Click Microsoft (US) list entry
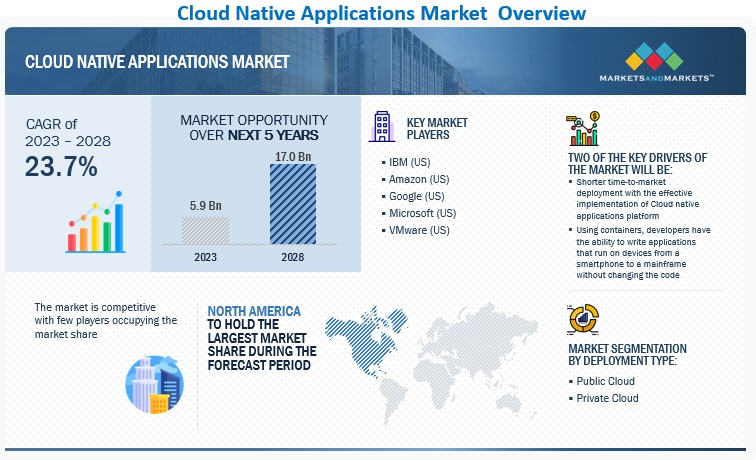756x460 pixels. point(420,213)
